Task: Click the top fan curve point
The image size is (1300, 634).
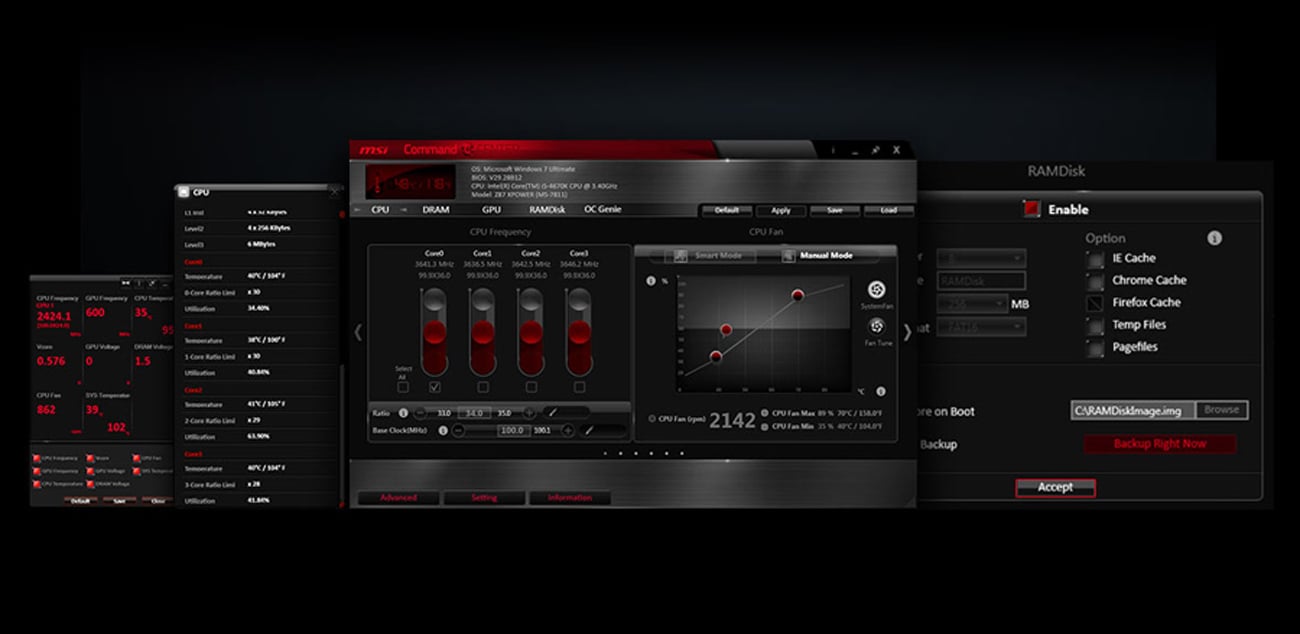Action: 797,295
